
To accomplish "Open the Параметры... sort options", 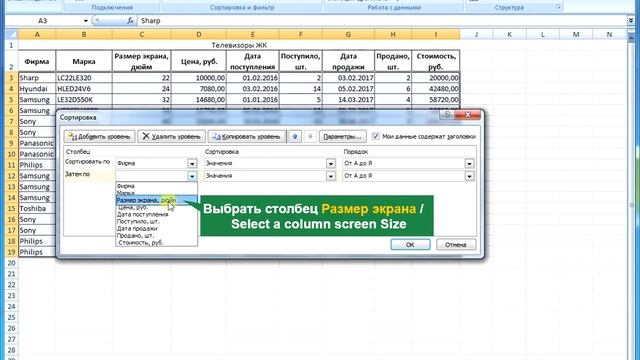I will tap(342, 136).
